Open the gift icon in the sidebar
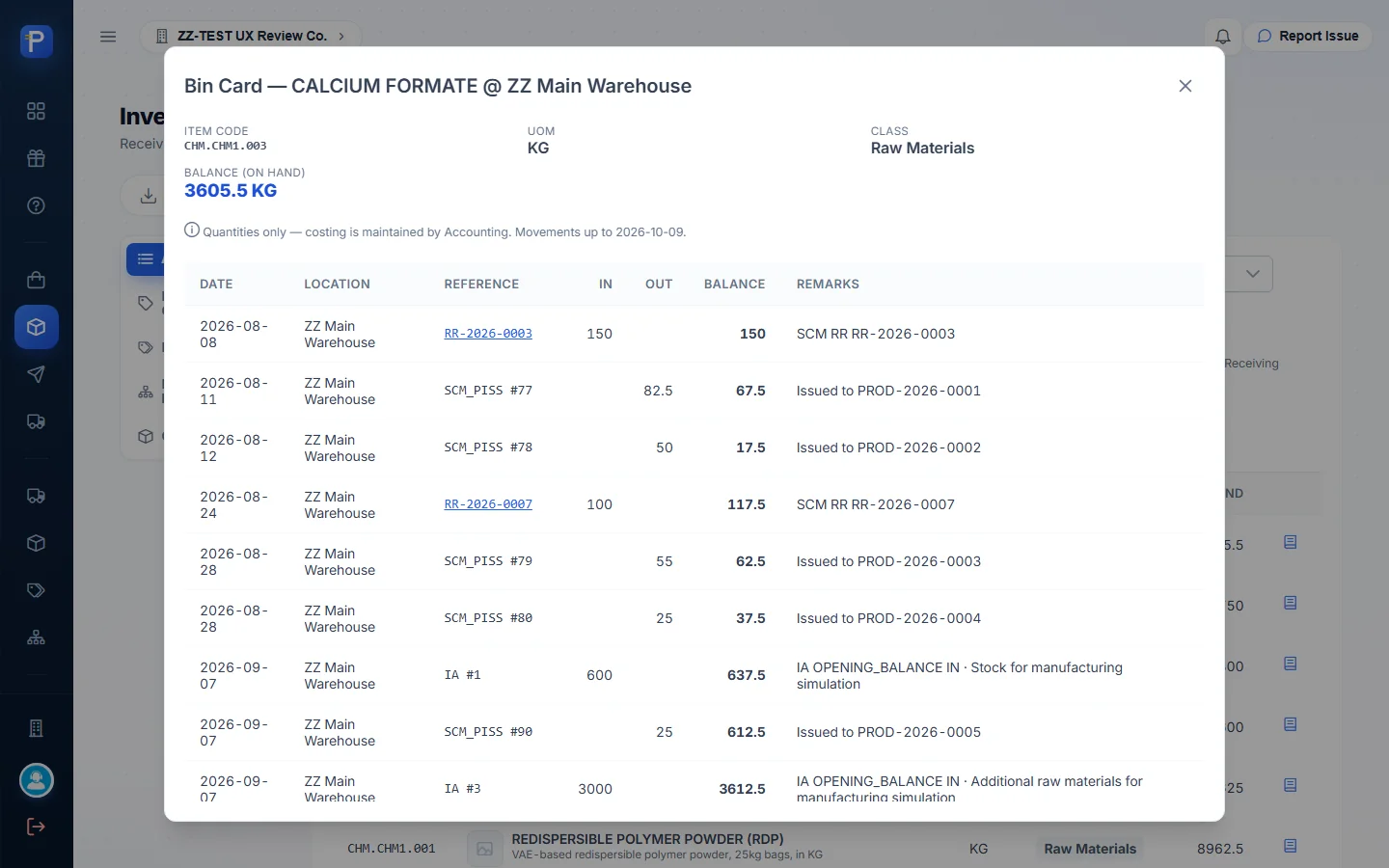1389x868 pixels. coord(37,158)
